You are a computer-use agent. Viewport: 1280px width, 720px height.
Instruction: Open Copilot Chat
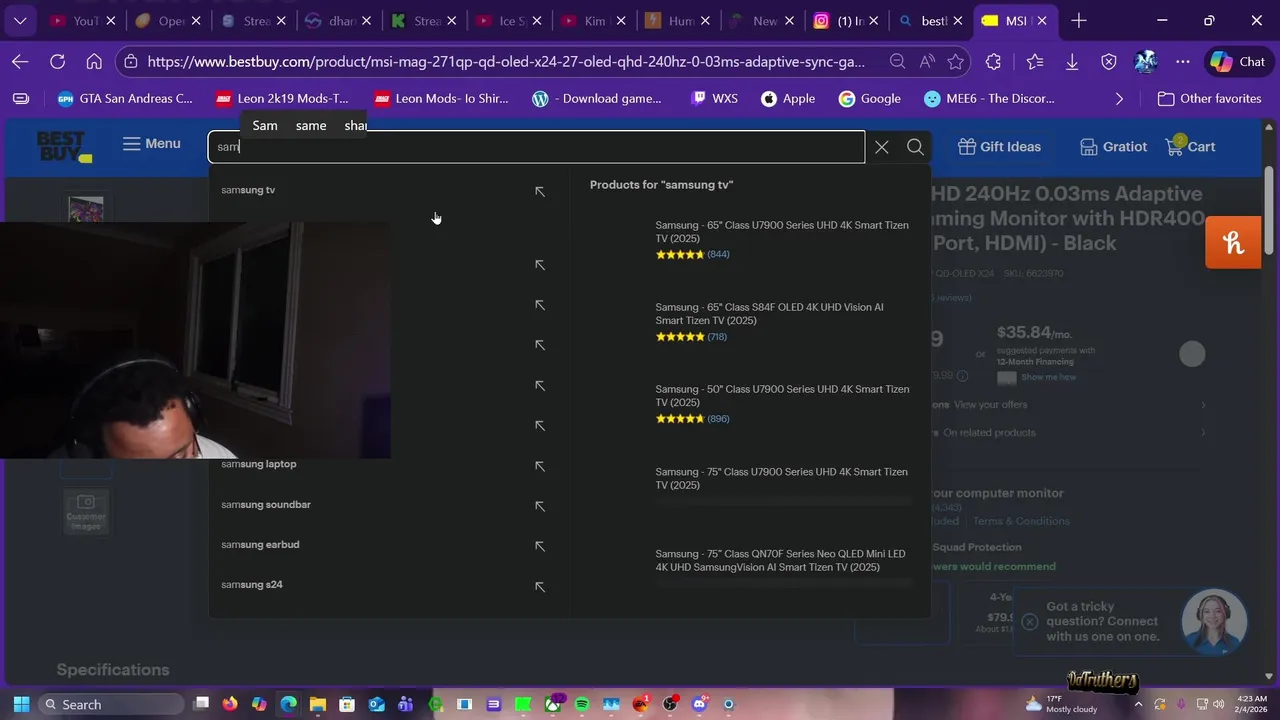click(x=1238, y=62)
